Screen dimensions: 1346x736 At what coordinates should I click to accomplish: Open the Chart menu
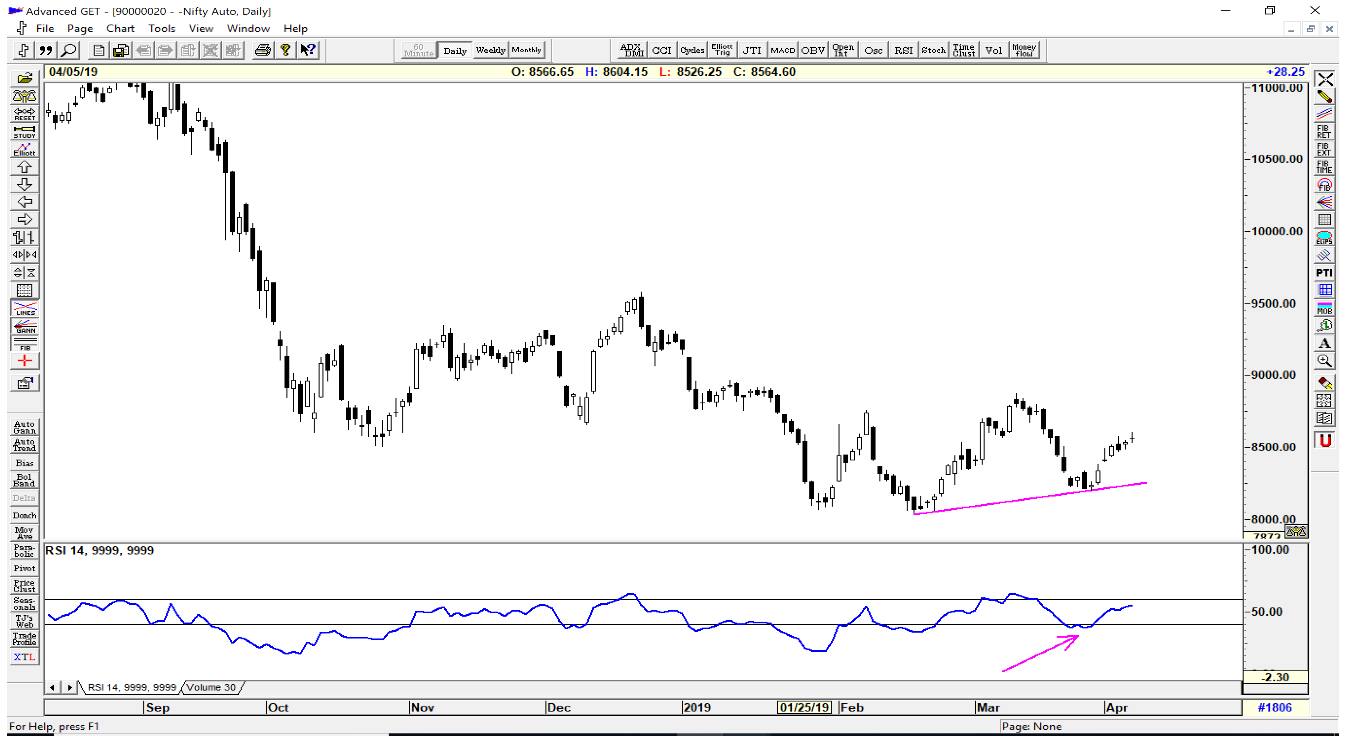pyautogui.click(x=120, y=28)
